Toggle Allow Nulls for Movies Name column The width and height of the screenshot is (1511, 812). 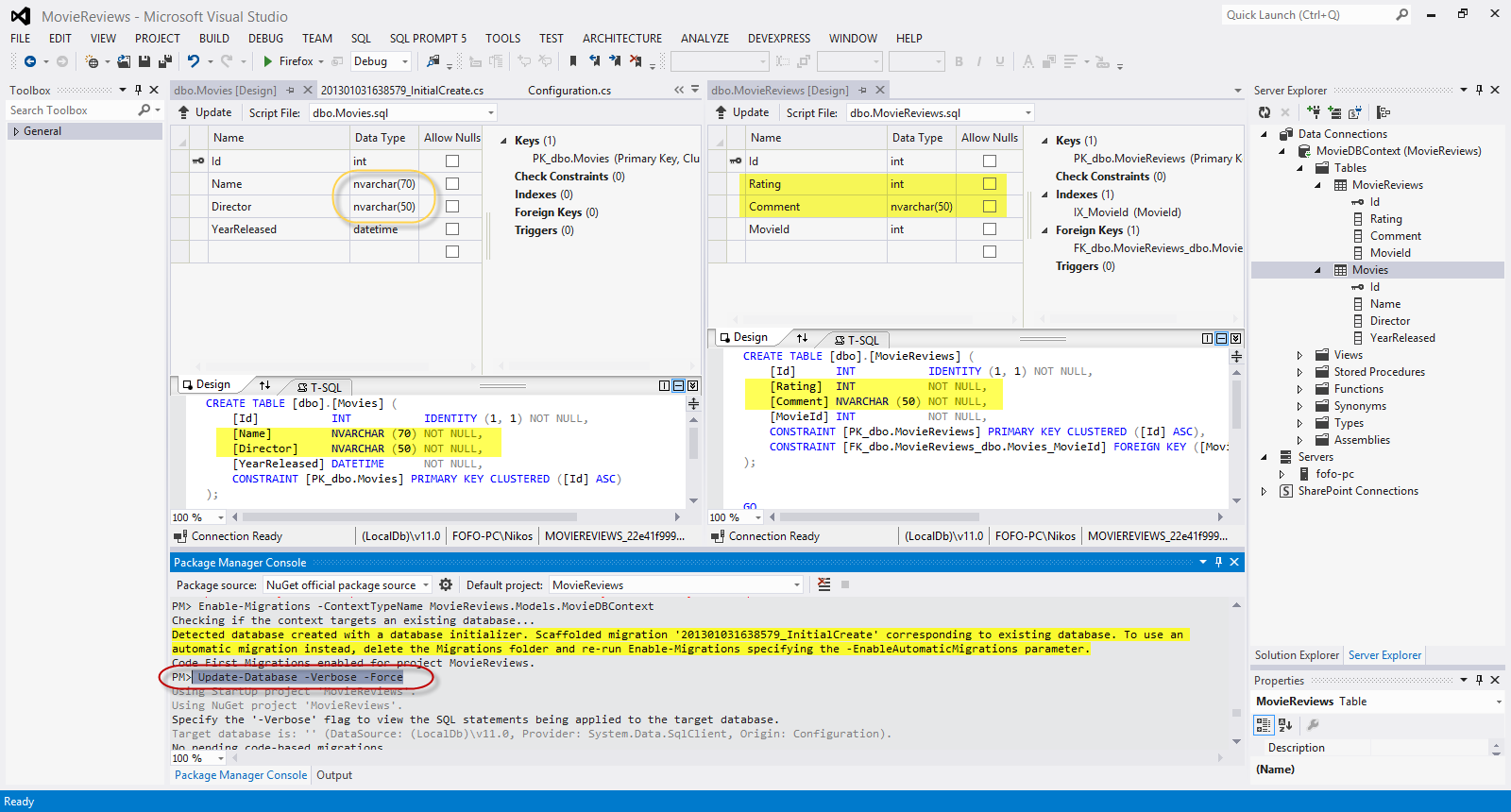point(452,184)
